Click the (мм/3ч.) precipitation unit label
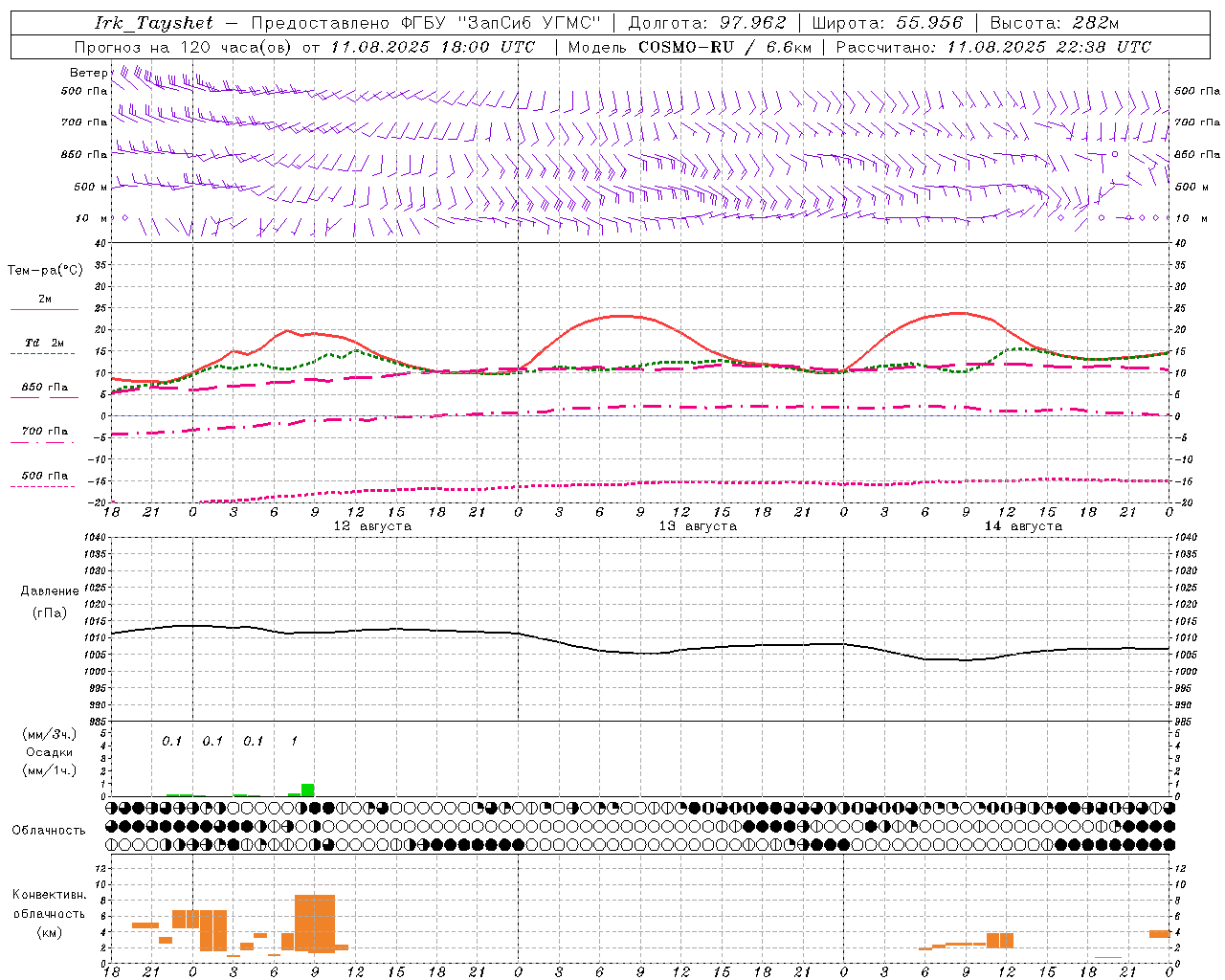Viewport: 1225px width, 980px height. point(49,734)
